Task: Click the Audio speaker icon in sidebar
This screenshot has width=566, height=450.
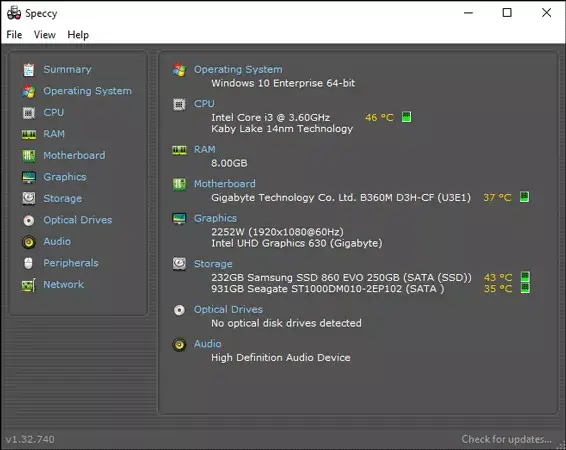Action: click(29, 242)
